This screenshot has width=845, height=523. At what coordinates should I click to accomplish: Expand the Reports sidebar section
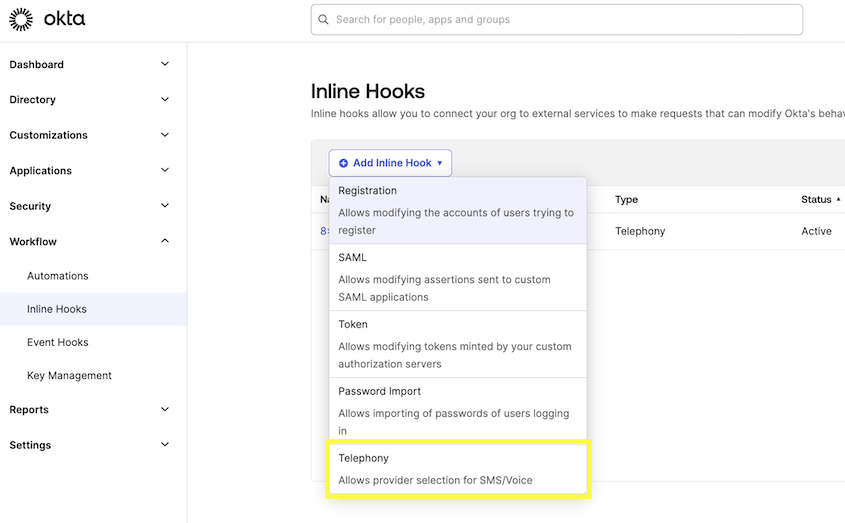[165, 410]
